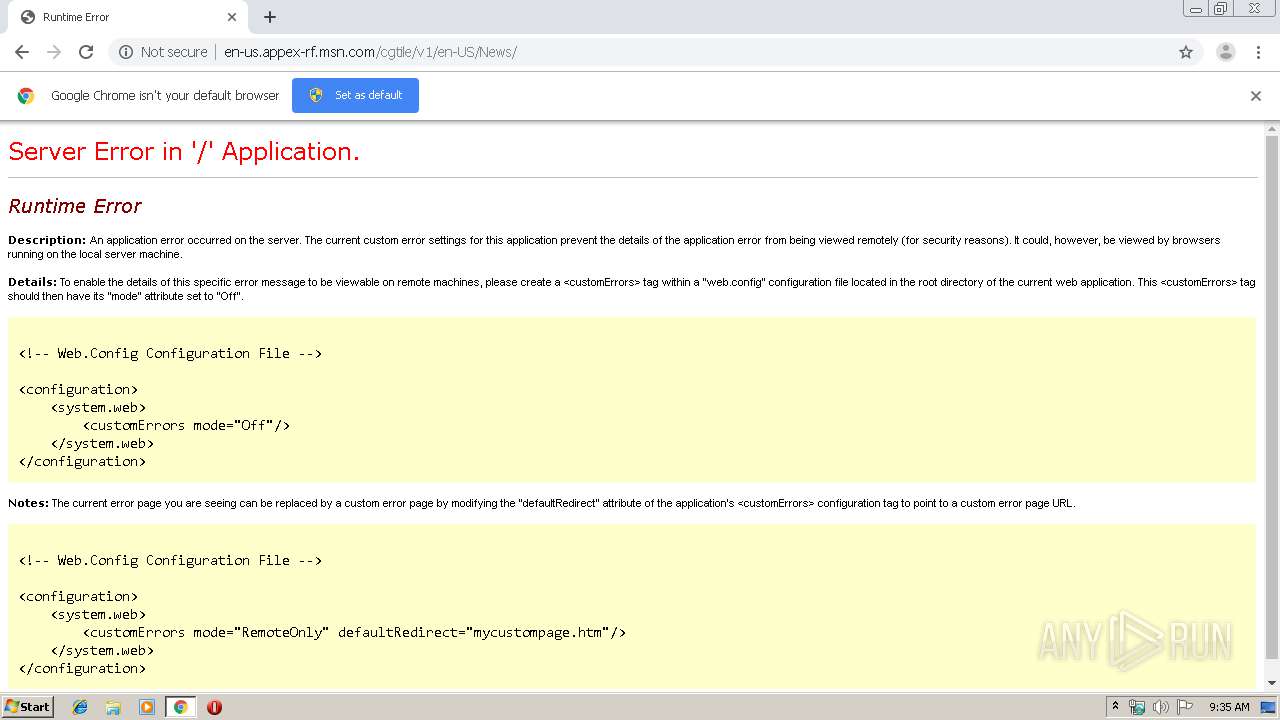Open network status tray icon
This screenshot has height=720, width=1280.
(x=1137, y=707)
